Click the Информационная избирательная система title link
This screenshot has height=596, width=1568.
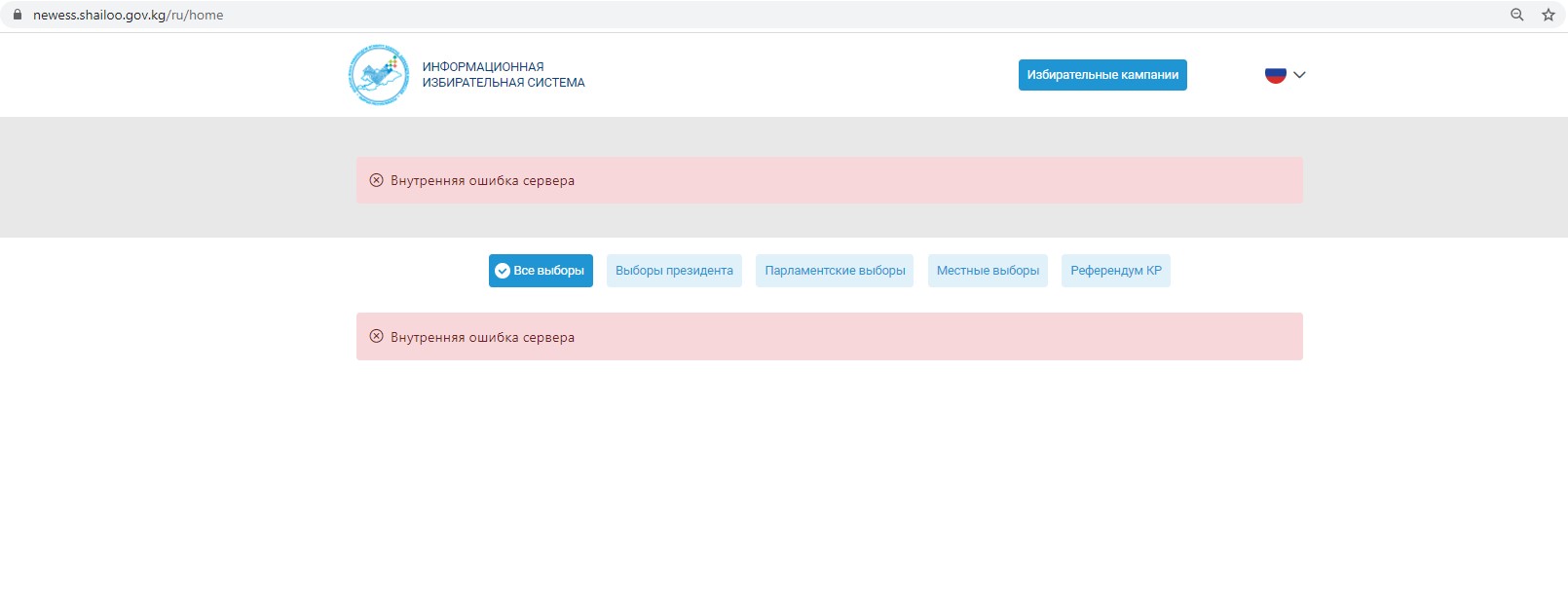coord(503,75)
